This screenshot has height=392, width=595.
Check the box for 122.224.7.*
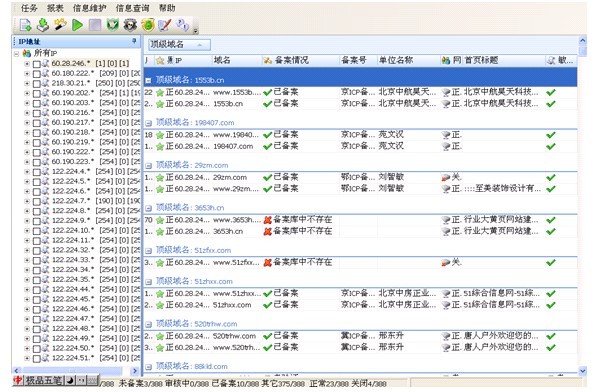[36, 202]
